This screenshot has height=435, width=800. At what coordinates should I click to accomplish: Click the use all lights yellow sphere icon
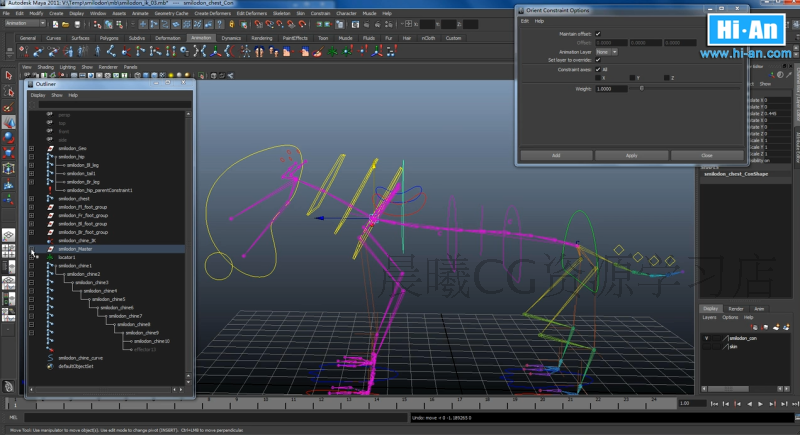coord(171,75)
